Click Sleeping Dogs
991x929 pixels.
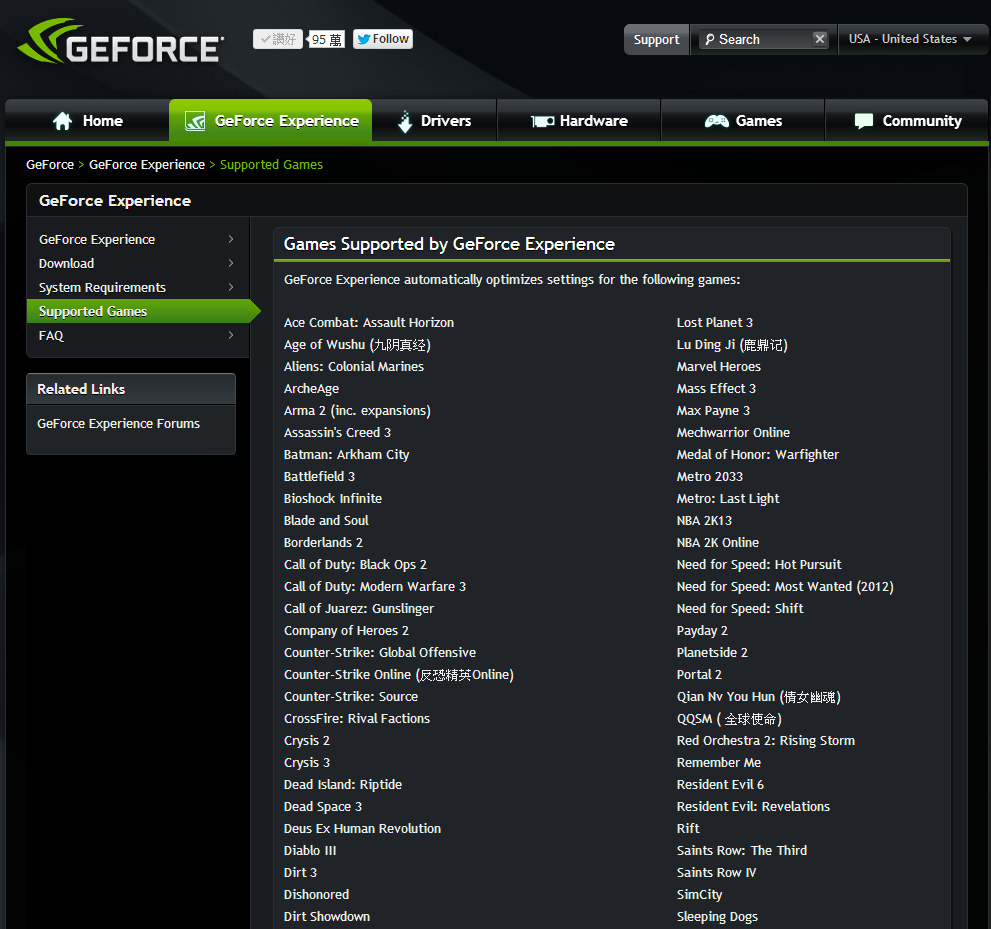(717, 916)
